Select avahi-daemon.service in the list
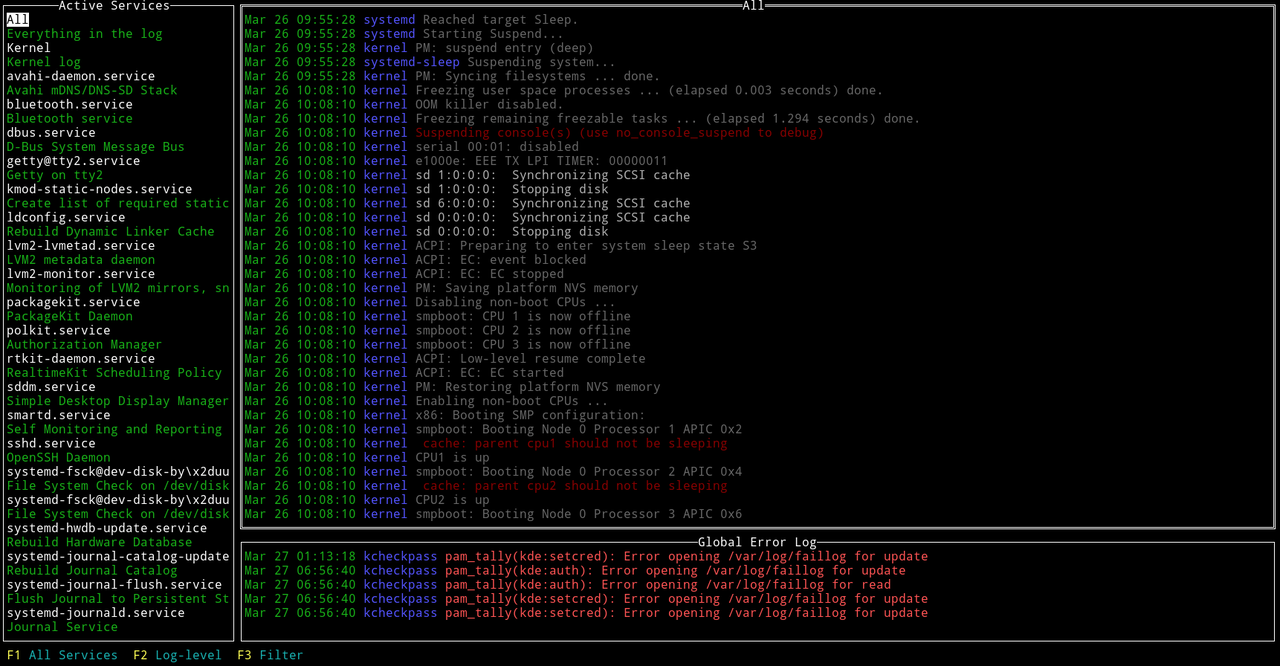The image size is (1280, 666). [81, 76]
